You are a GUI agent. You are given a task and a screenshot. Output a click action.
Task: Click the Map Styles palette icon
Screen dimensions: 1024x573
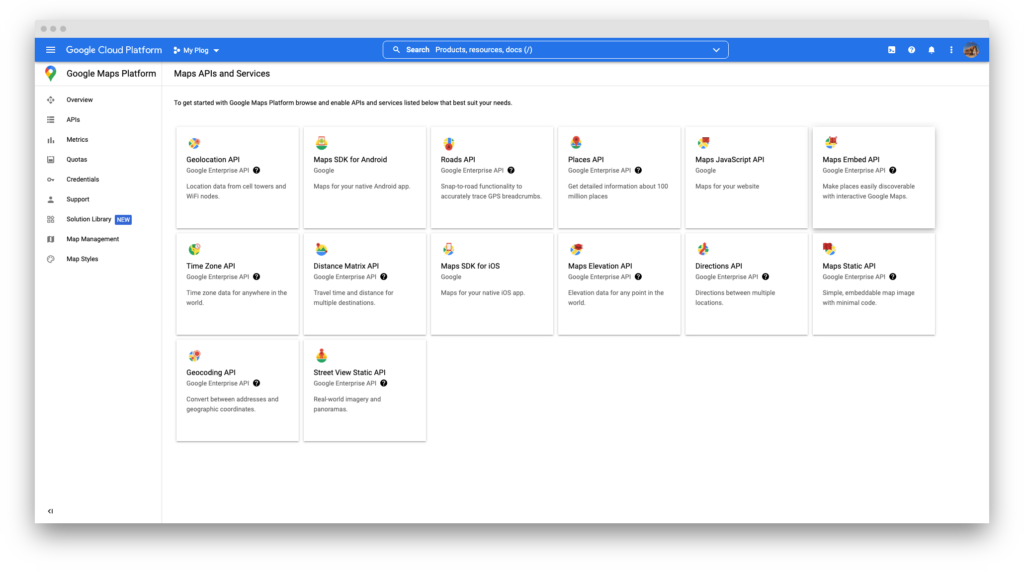pos(50,259)
